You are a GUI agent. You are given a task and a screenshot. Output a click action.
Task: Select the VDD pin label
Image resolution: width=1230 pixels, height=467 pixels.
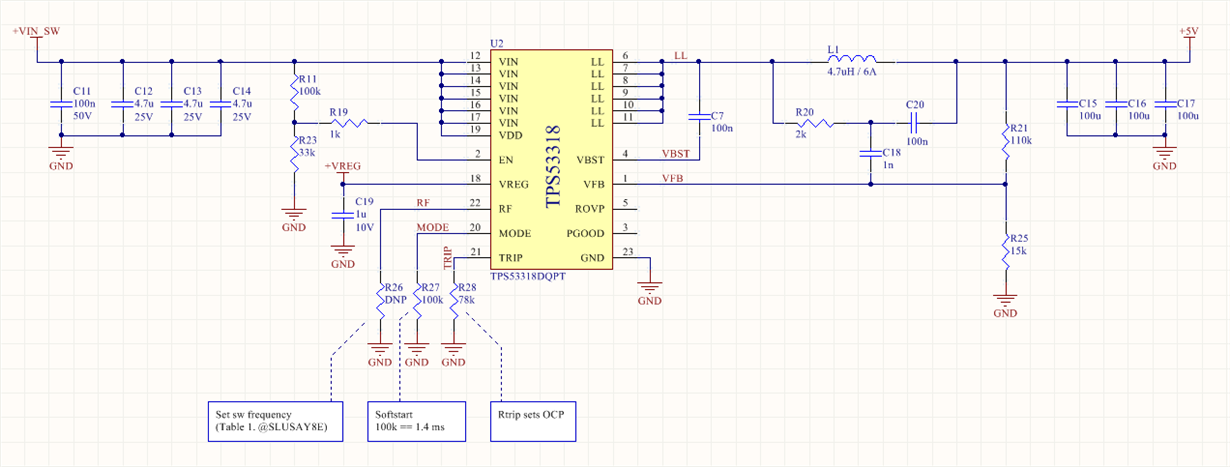pos(510,134)
